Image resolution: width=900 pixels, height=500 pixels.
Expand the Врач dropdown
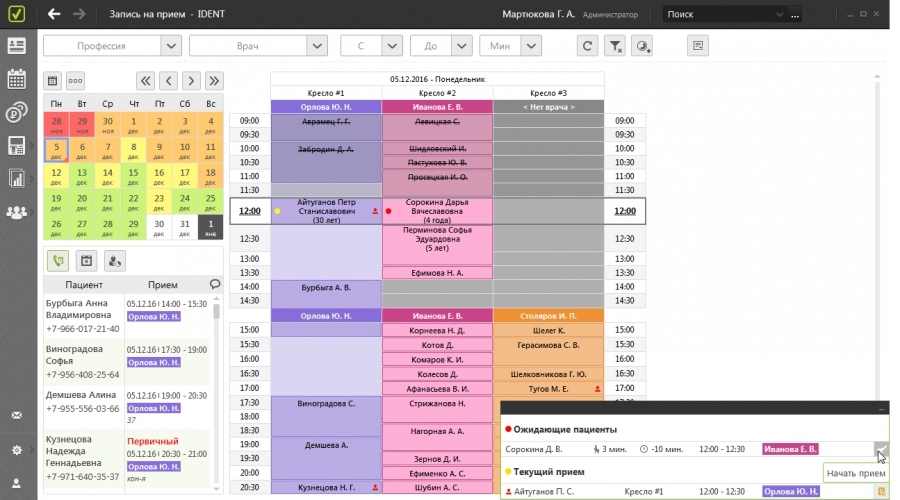click(317, 46)
